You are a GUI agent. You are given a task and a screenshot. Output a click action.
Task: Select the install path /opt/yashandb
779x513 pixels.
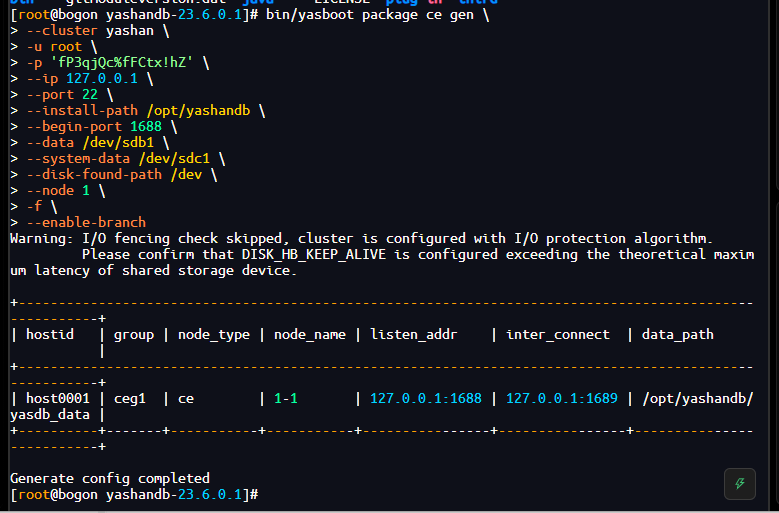[198, 111]
